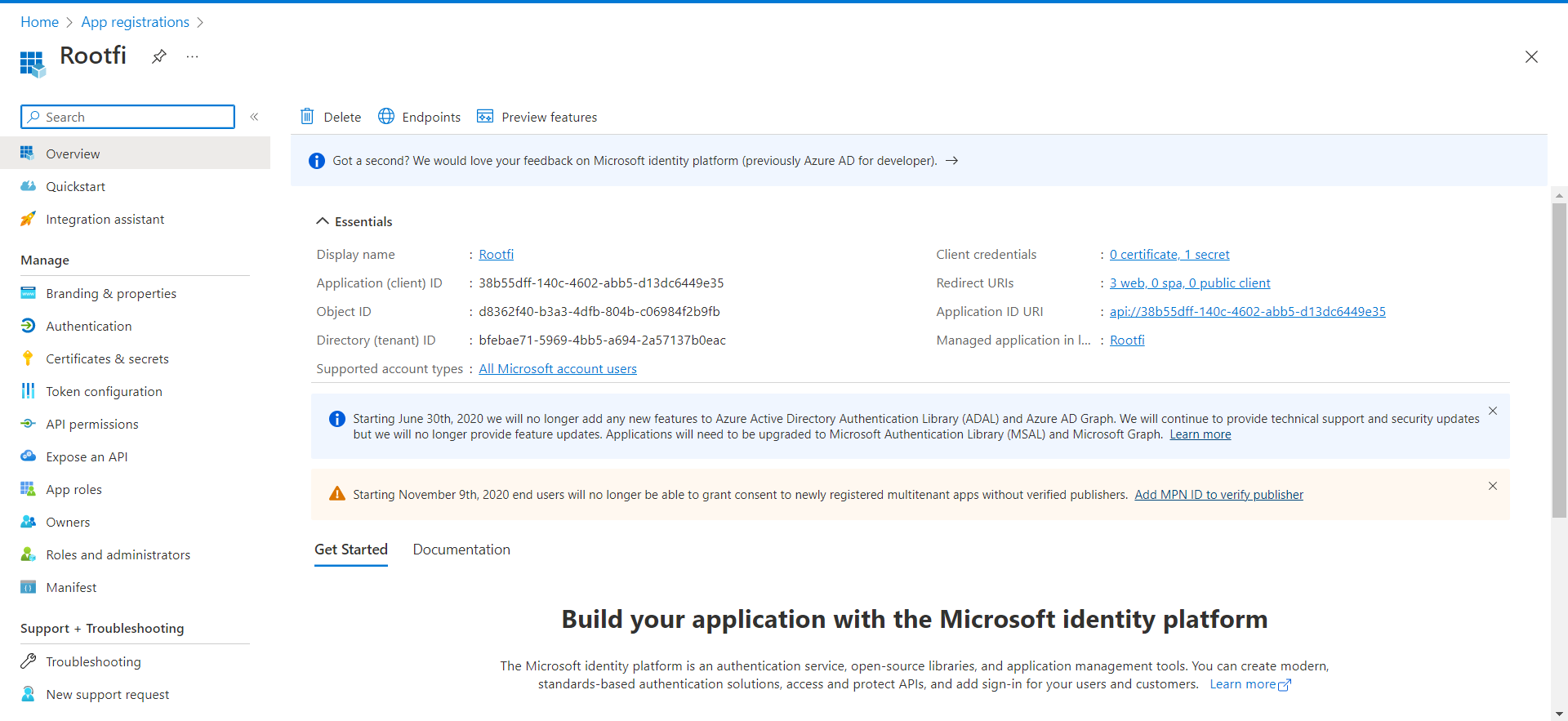The width and height of the screenshot is (1568, 721).
Task: Click the feedback banner arrow
Action: [951, 161]
